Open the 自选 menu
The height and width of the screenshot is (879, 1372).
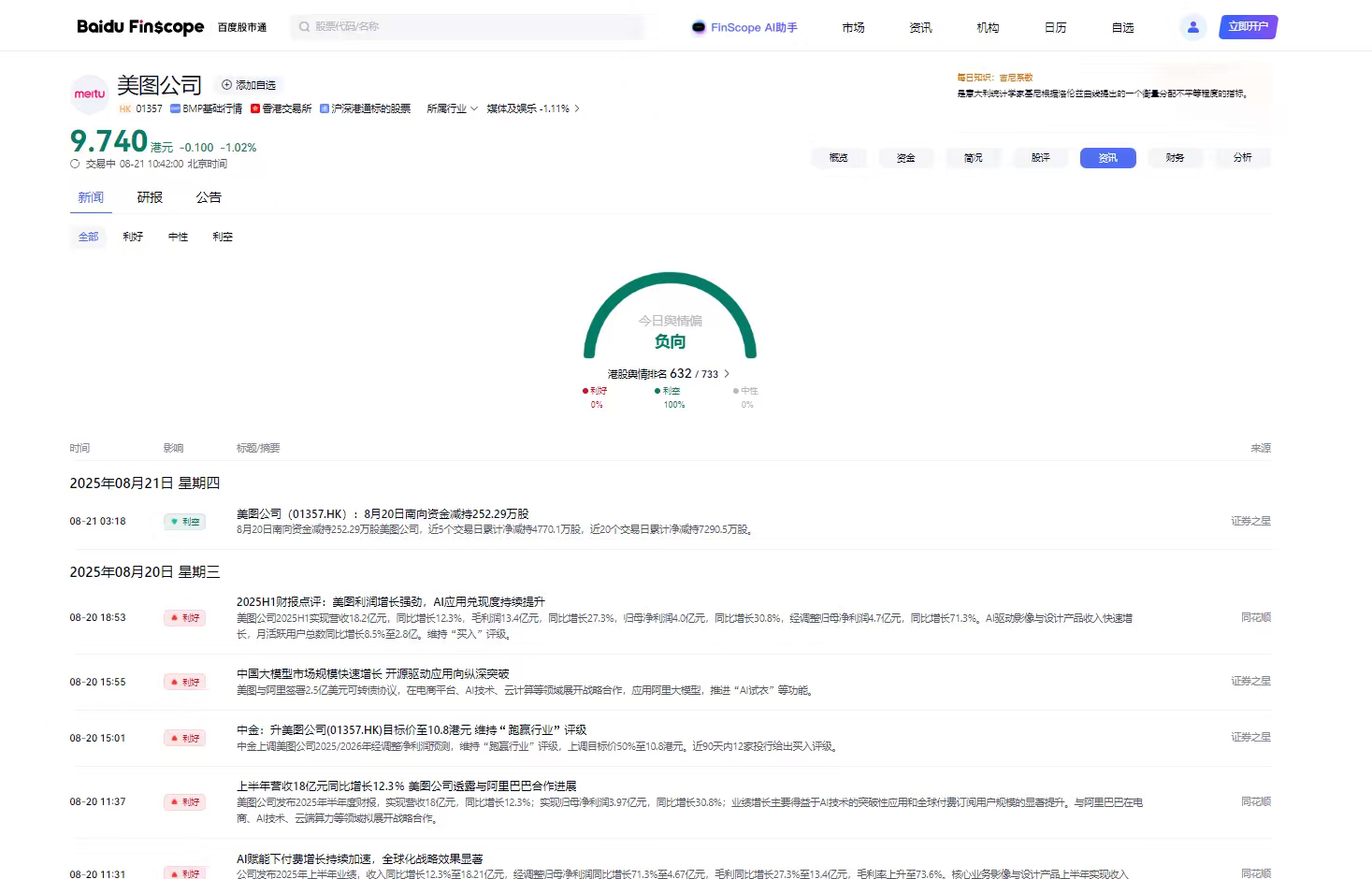(x=1122, y=28)
